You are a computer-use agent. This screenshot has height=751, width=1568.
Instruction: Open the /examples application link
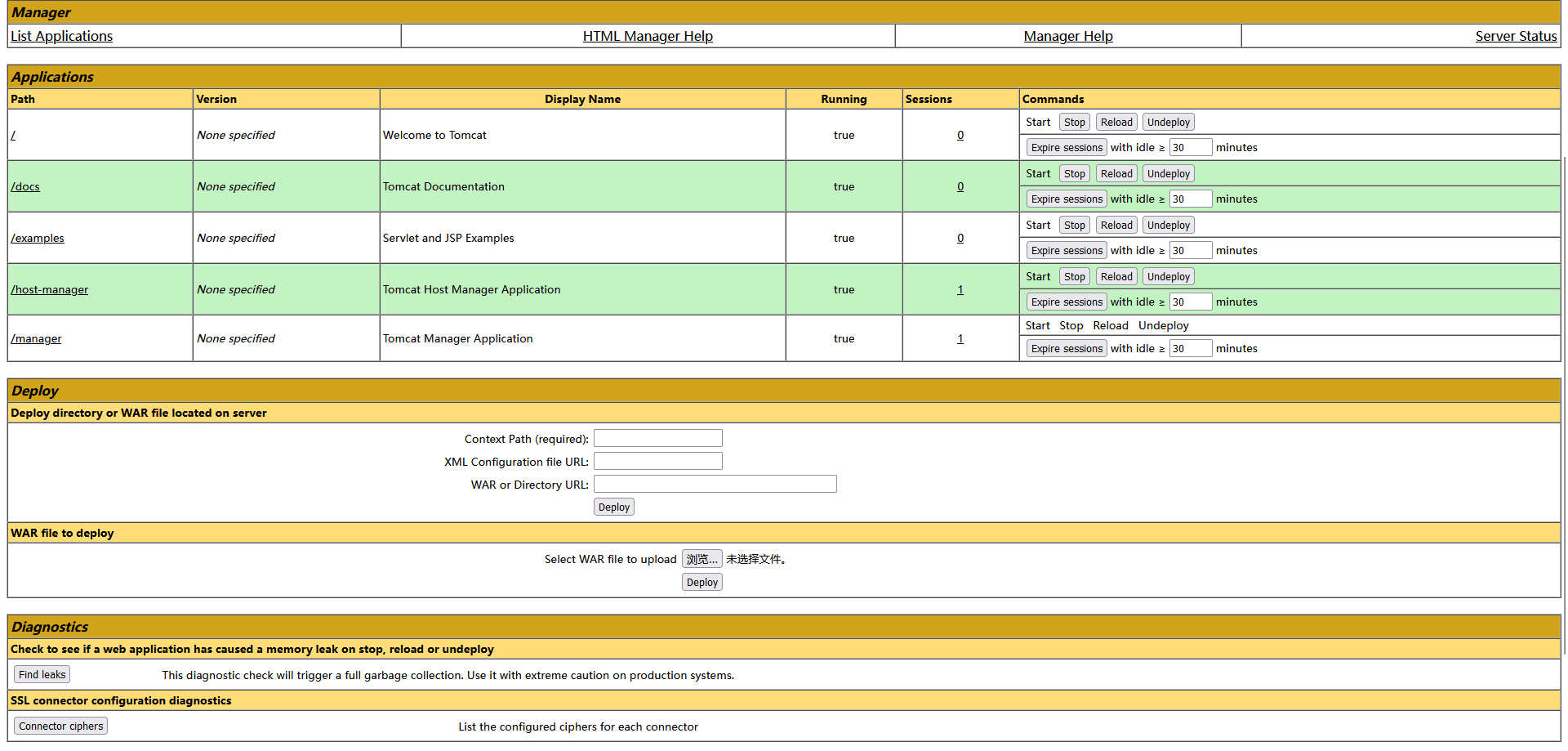coord(38,238)
